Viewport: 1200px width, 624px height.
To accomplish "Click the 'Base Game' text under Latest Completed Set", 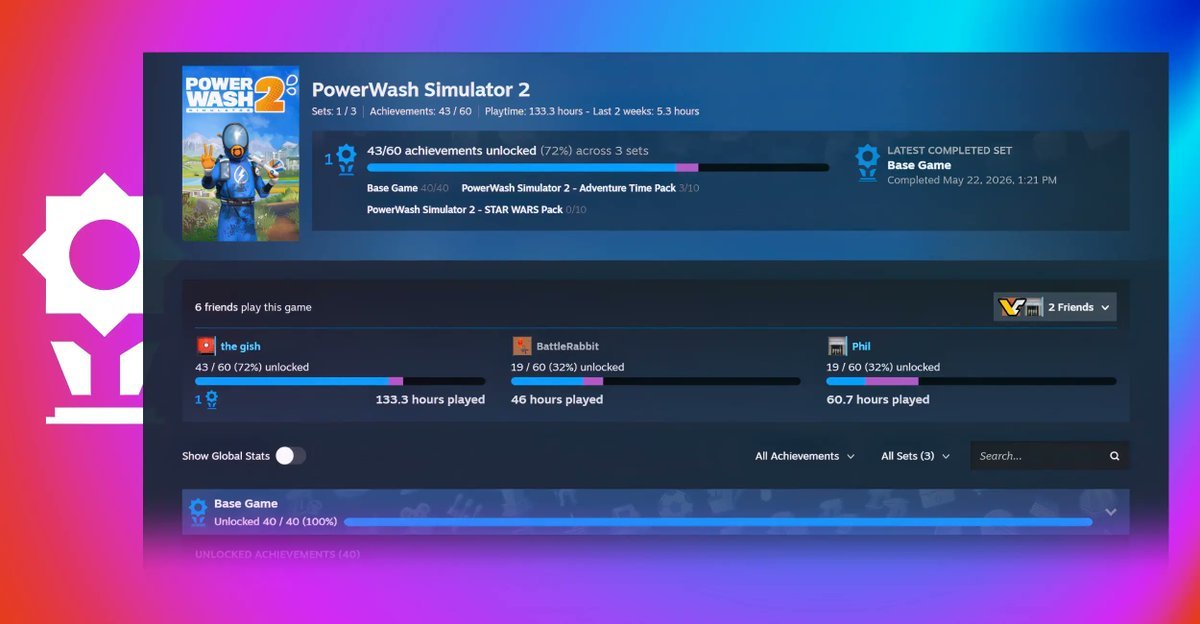I will (919, 165).
